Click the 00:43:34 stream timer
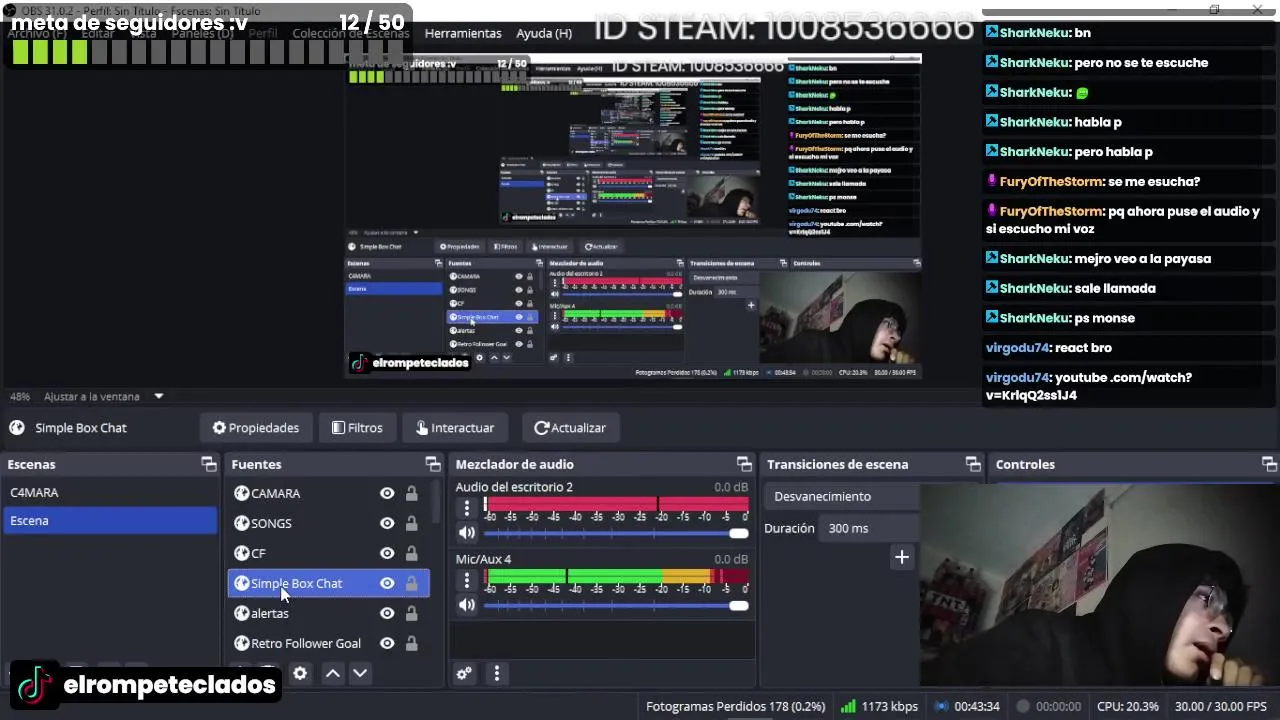1280x720 pixels. [977, 706]
